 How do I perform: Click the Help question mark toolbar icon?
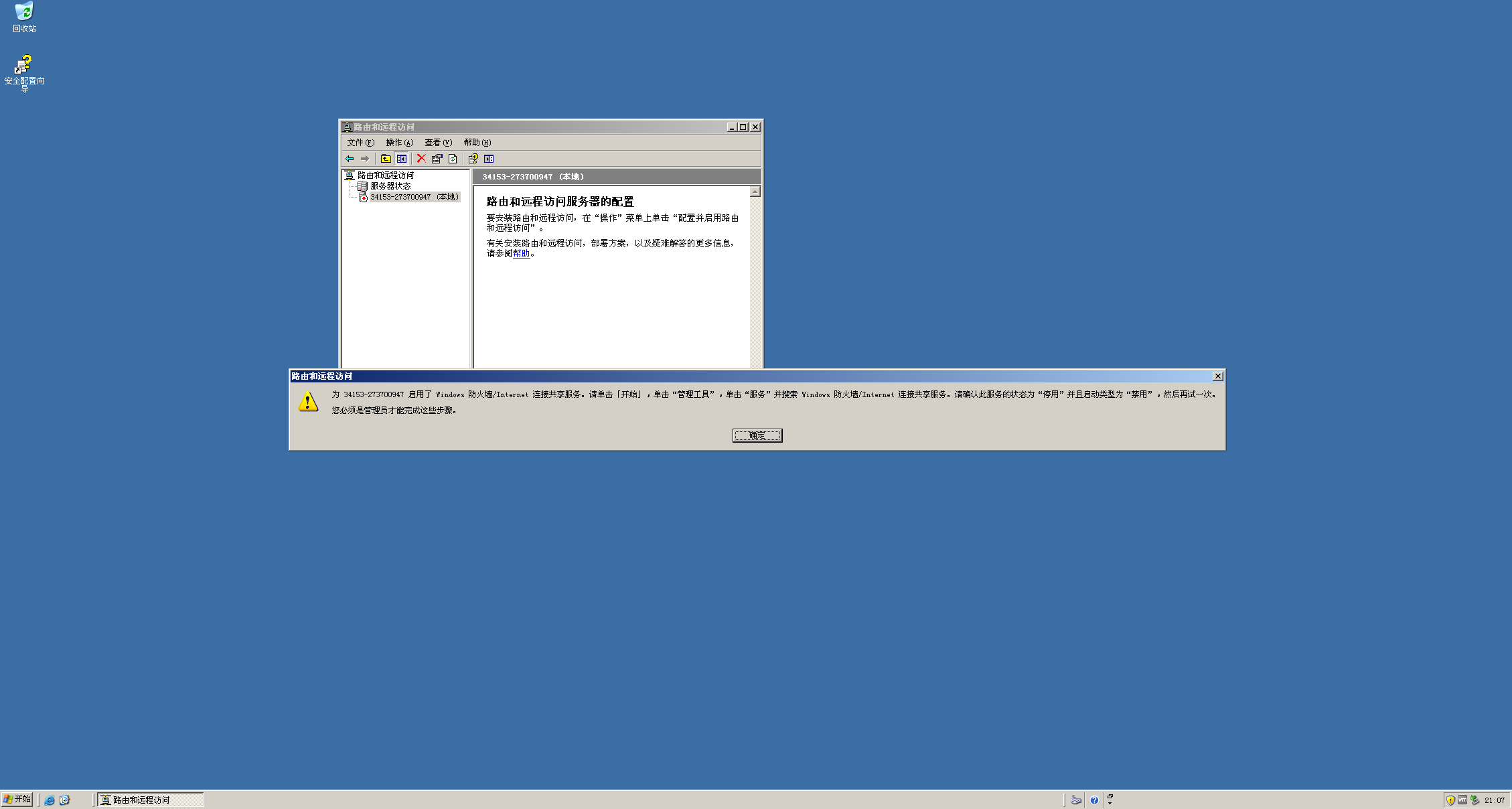[473, 159]
